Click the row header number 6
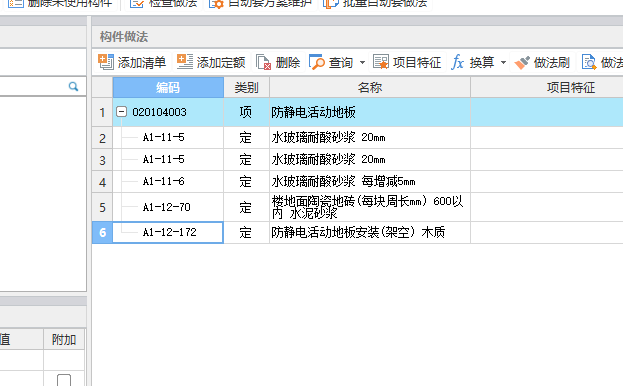Image resolution: width=623 pixels, height=386 pixels. 102,232
